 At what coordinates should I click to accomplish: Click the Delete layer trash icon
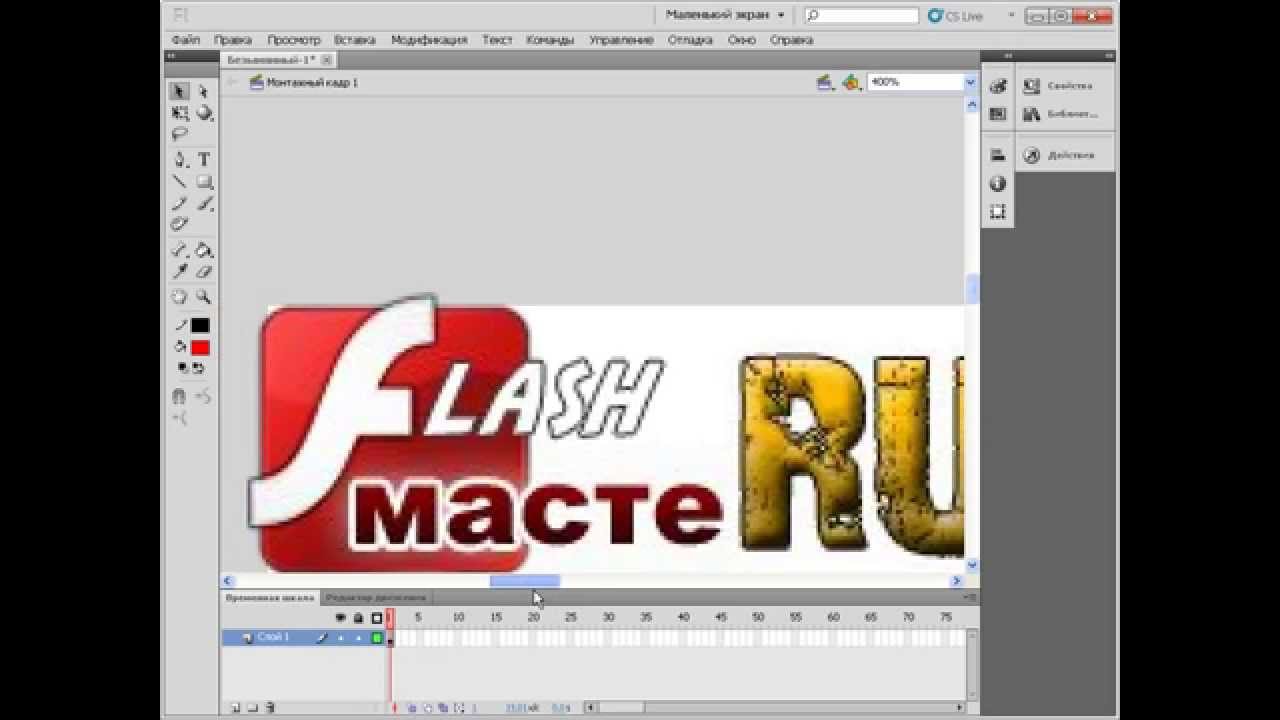[270, 708]
